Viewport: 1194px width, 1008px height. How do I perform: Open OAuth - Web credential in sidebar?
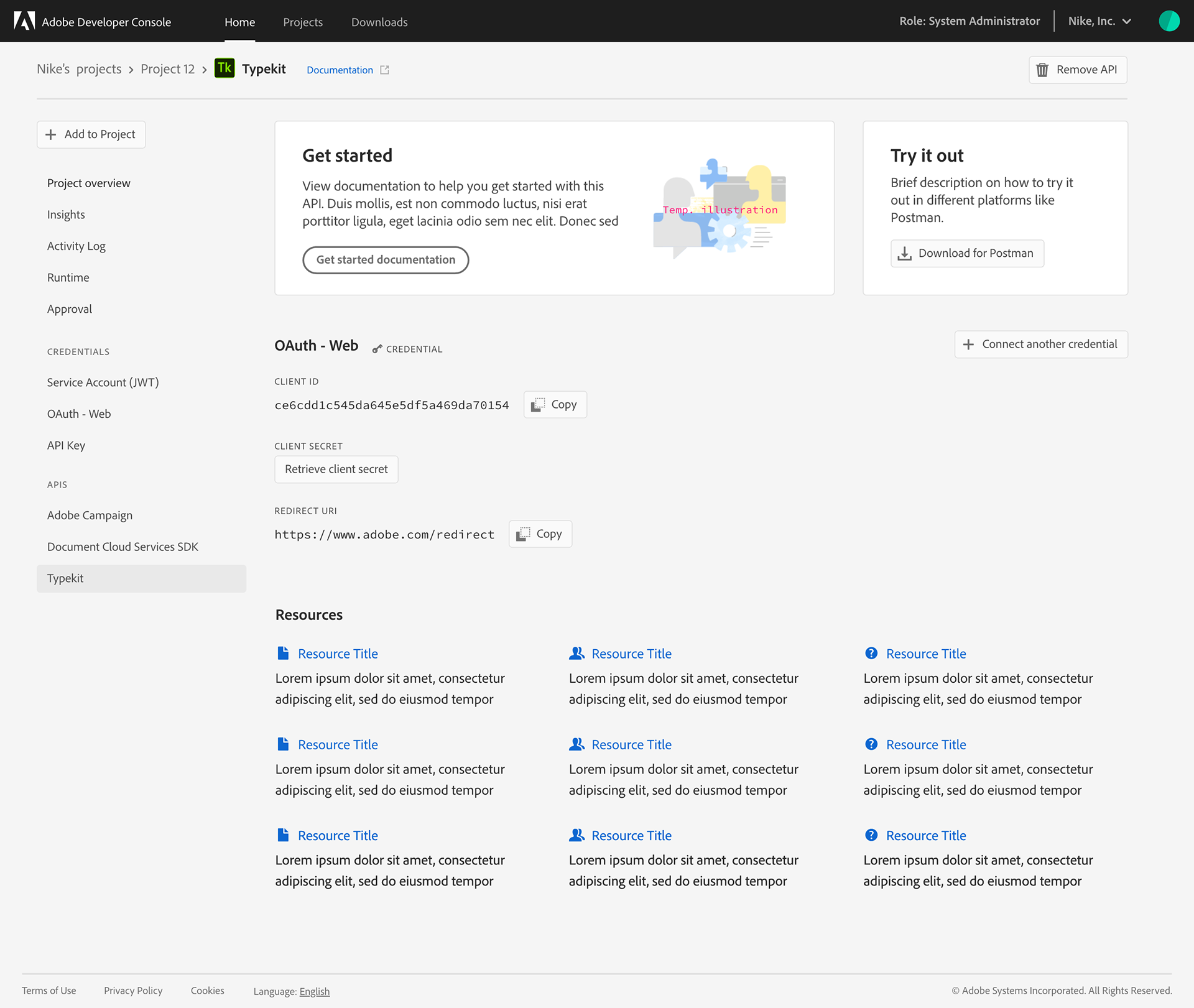[79, 414]
